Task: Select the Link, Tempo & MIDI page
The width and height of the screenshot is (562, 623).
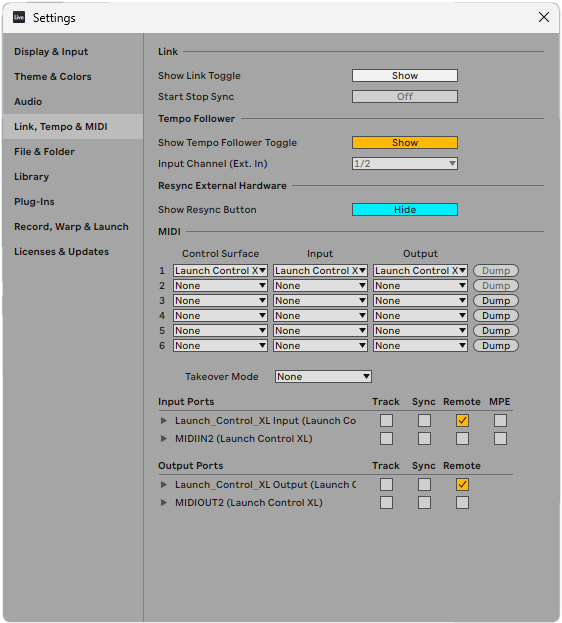Action: pos(73,127)
